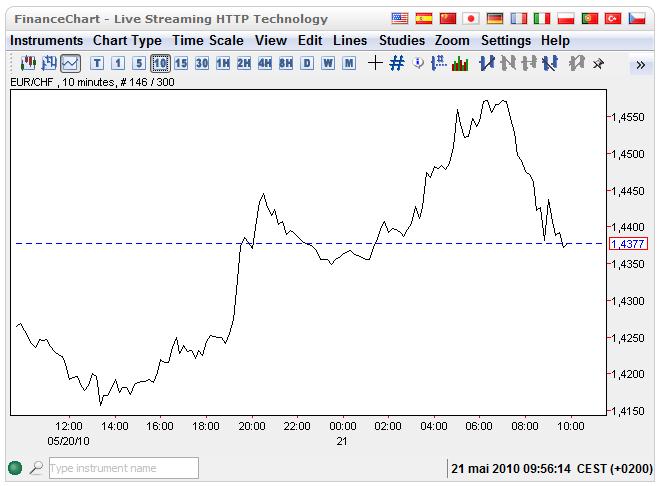The height and width of the screenshot is (486, 663).
Task: Choose the Czech flag language
Action: pos(637,19)
